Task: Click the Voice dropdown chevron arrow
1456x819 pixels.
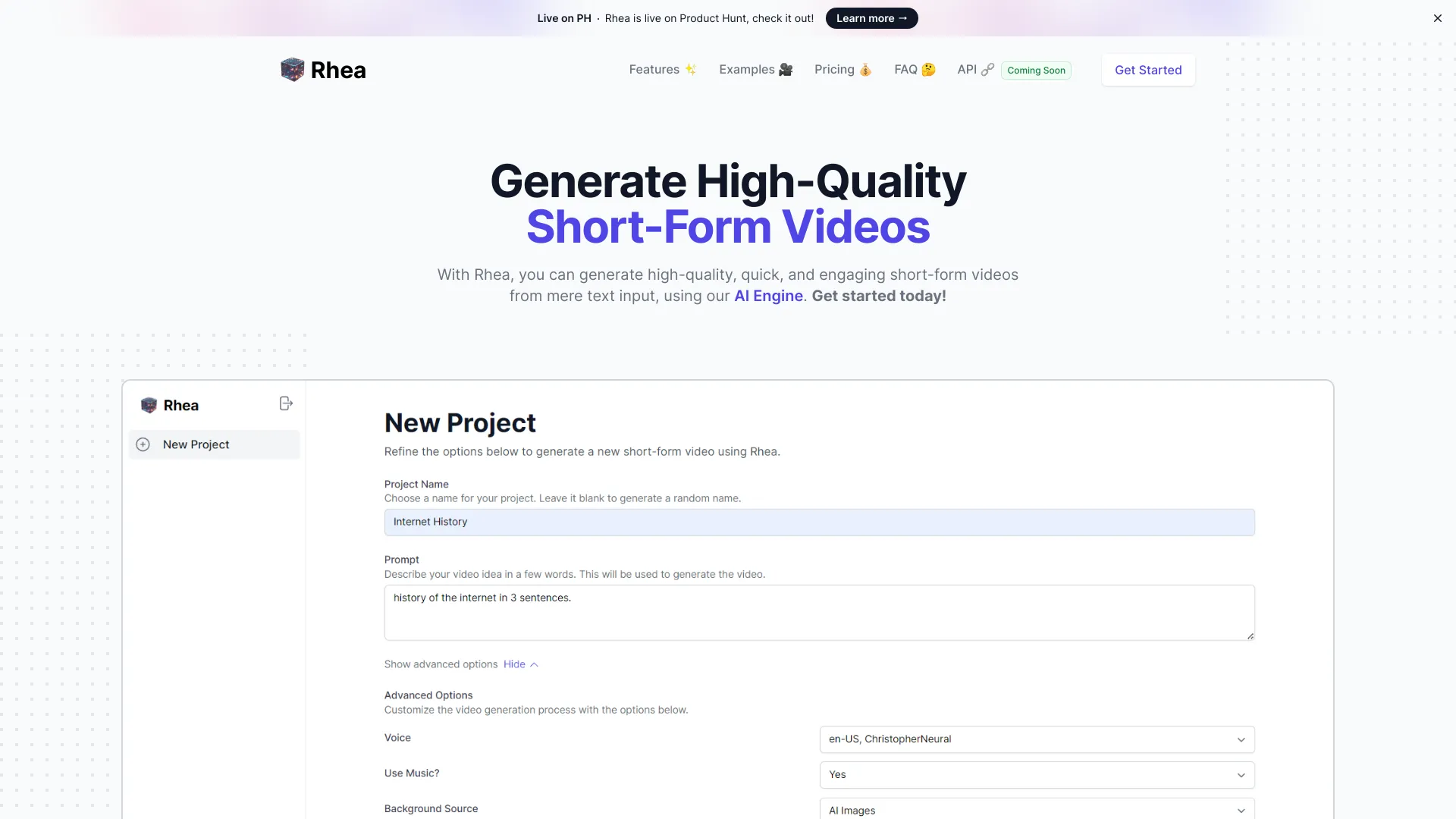Action: pyautogui.click(x=1241, y=739)
